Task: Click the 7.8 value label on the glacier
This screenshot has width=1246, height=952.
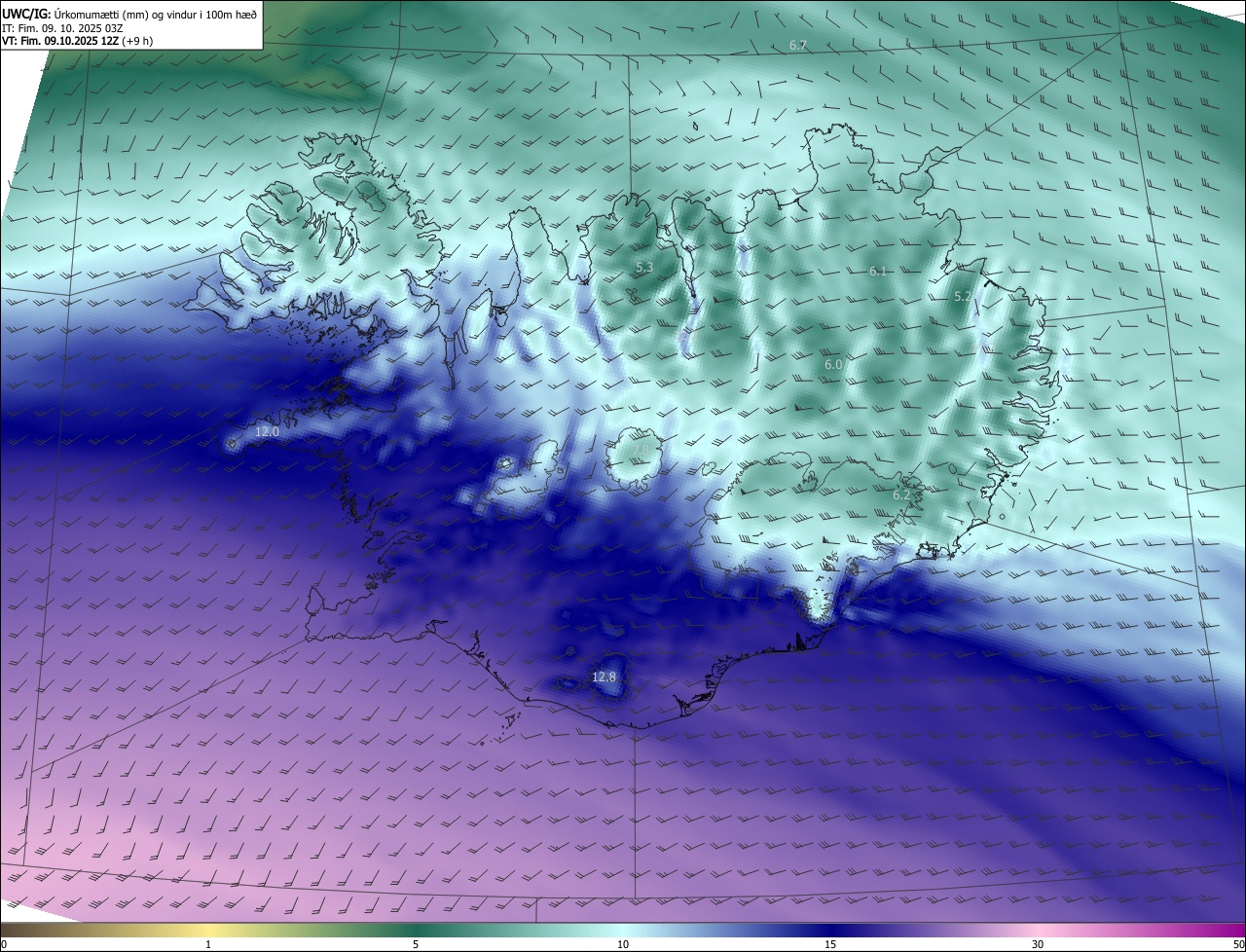Action: pyautogui.click(x=642, y=450)
